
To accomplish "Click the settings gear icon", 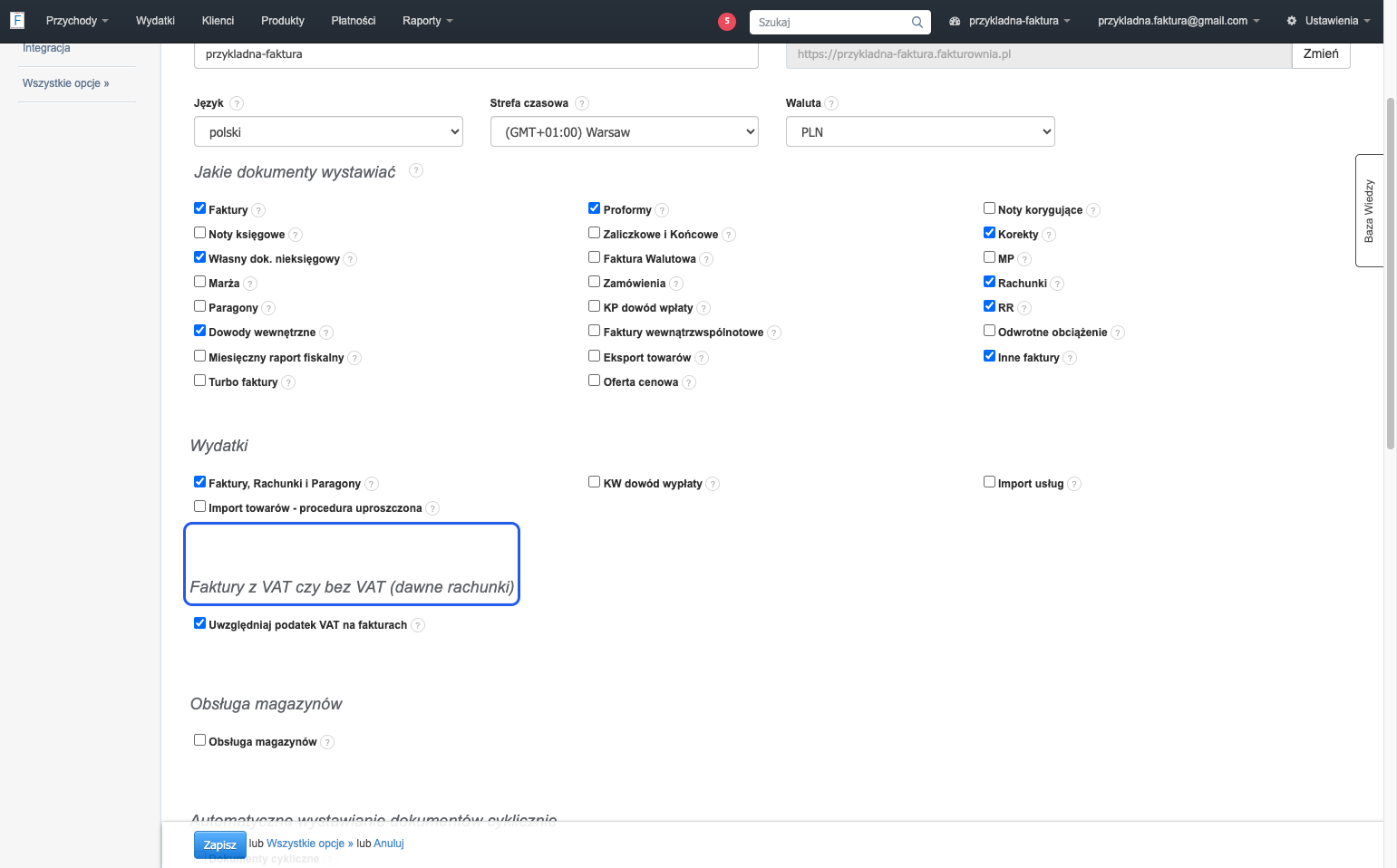I will [x=1292, y=21].
